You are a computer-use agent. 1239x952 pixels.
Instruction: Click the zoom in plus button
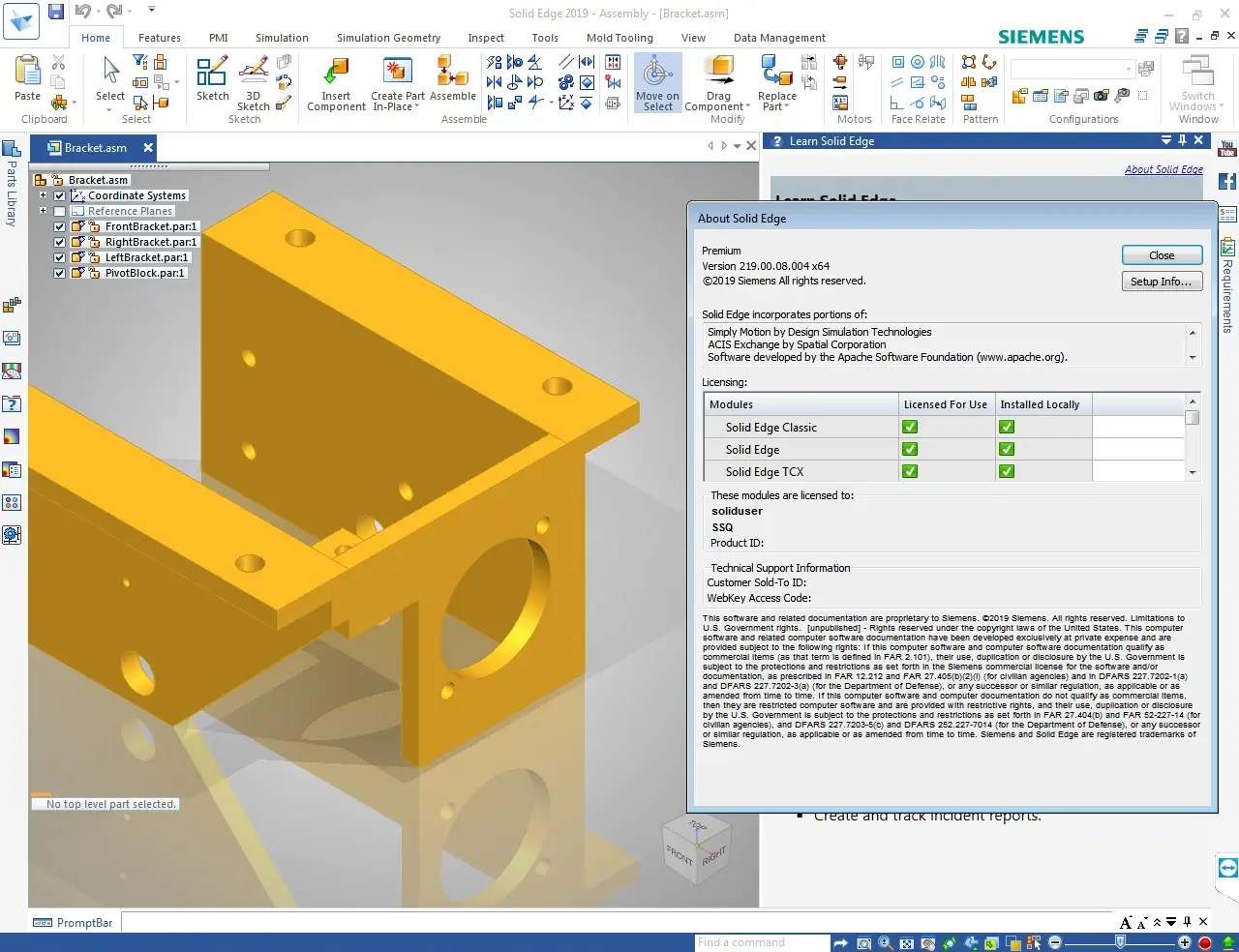(x=1184, y=942)
